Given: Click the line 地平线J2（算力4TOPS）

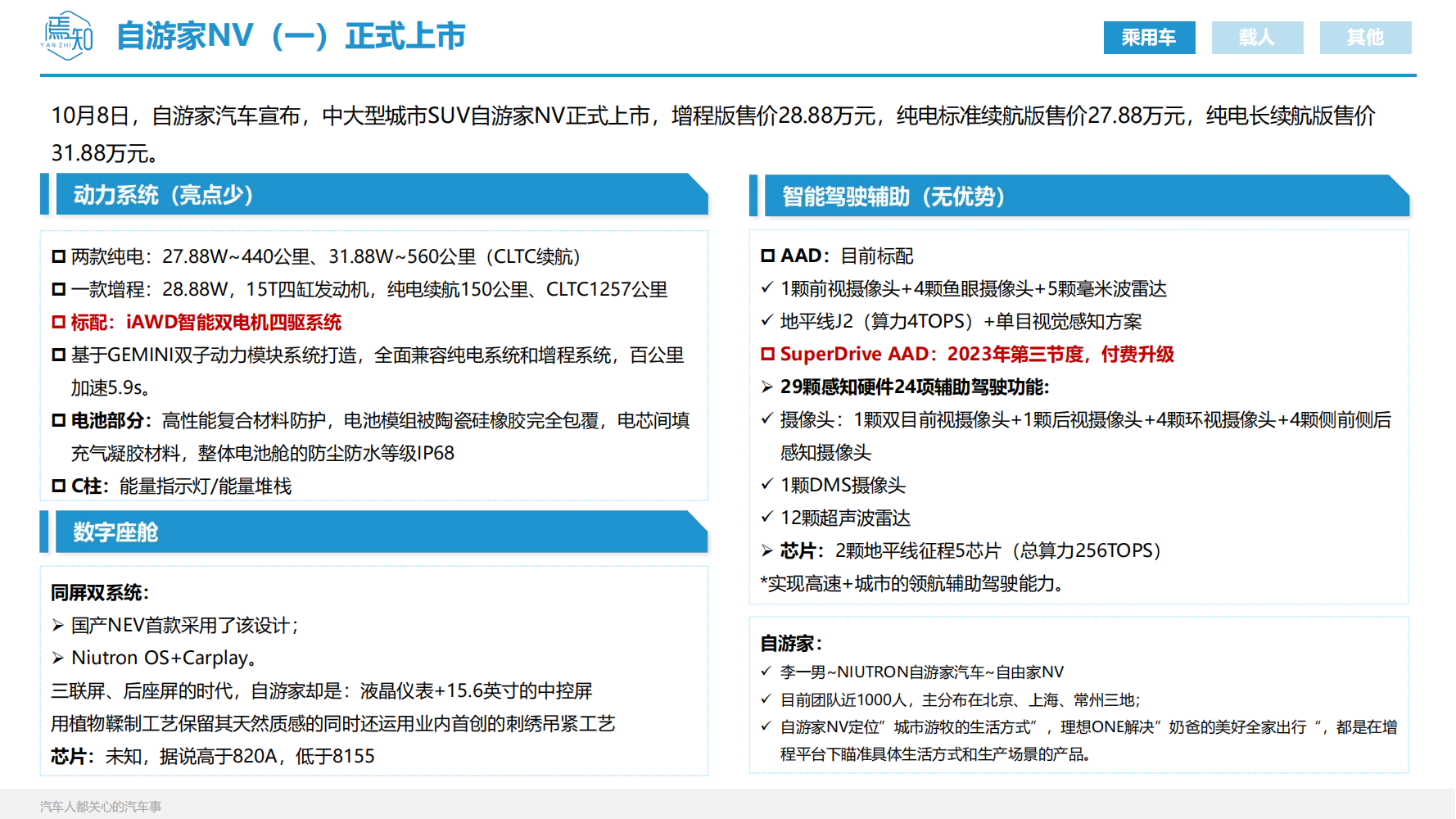Looking at the screenshot, I should 952,321.
